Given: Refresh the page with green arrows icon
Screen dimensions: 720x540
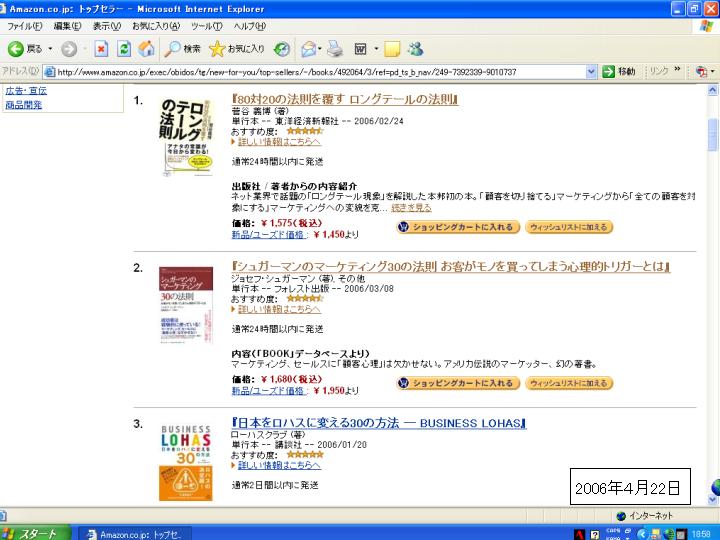Looking at the screenshot, I should pyautogui.click(x=124, y=49).
